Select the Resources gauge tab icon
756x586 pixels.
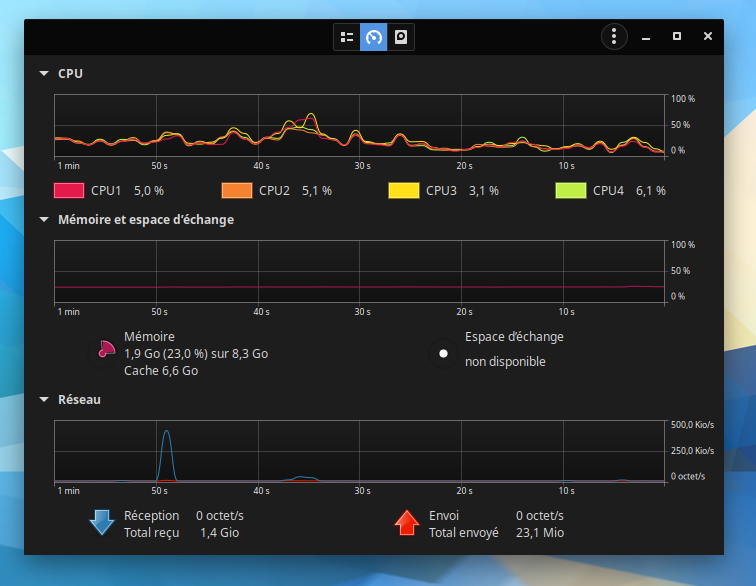pos(374,37)
